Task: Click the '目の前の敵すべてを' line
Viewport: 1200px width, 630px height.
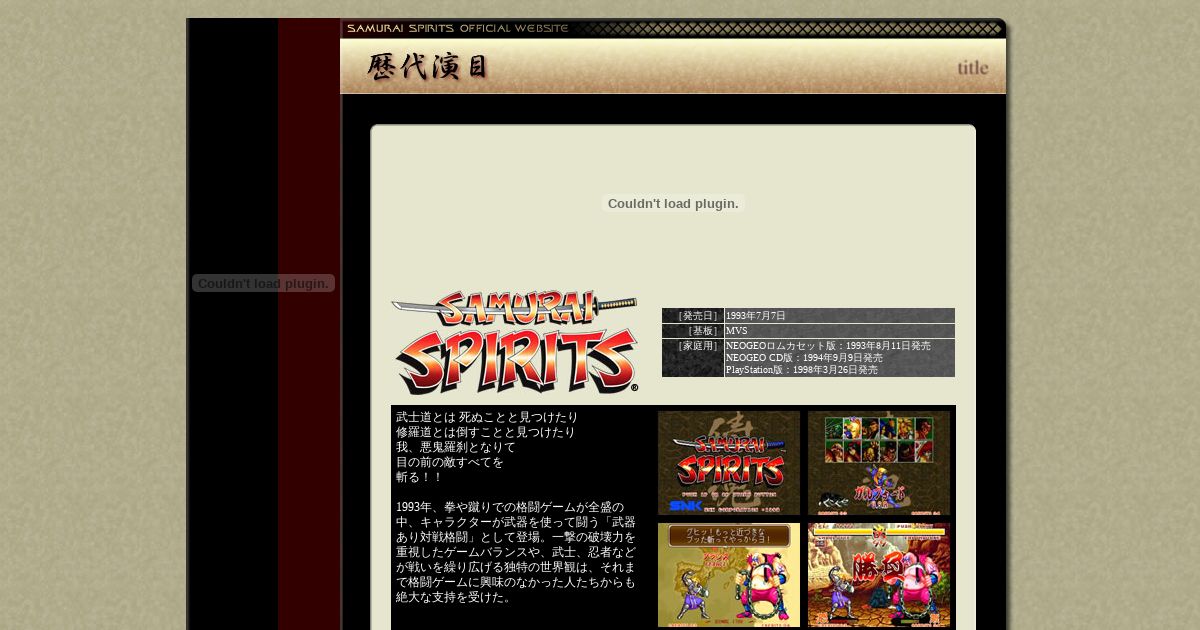Action: (x=450, y=462)
